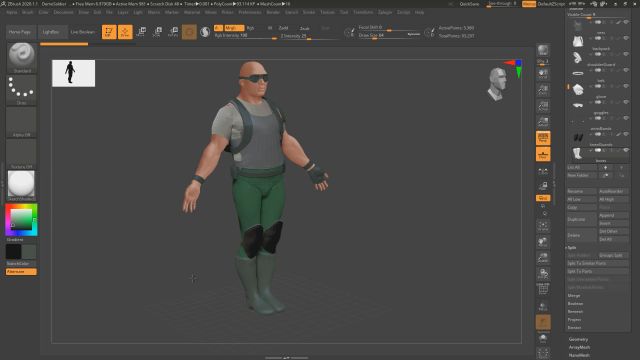Toggle the Zsub button

(304, 28)
